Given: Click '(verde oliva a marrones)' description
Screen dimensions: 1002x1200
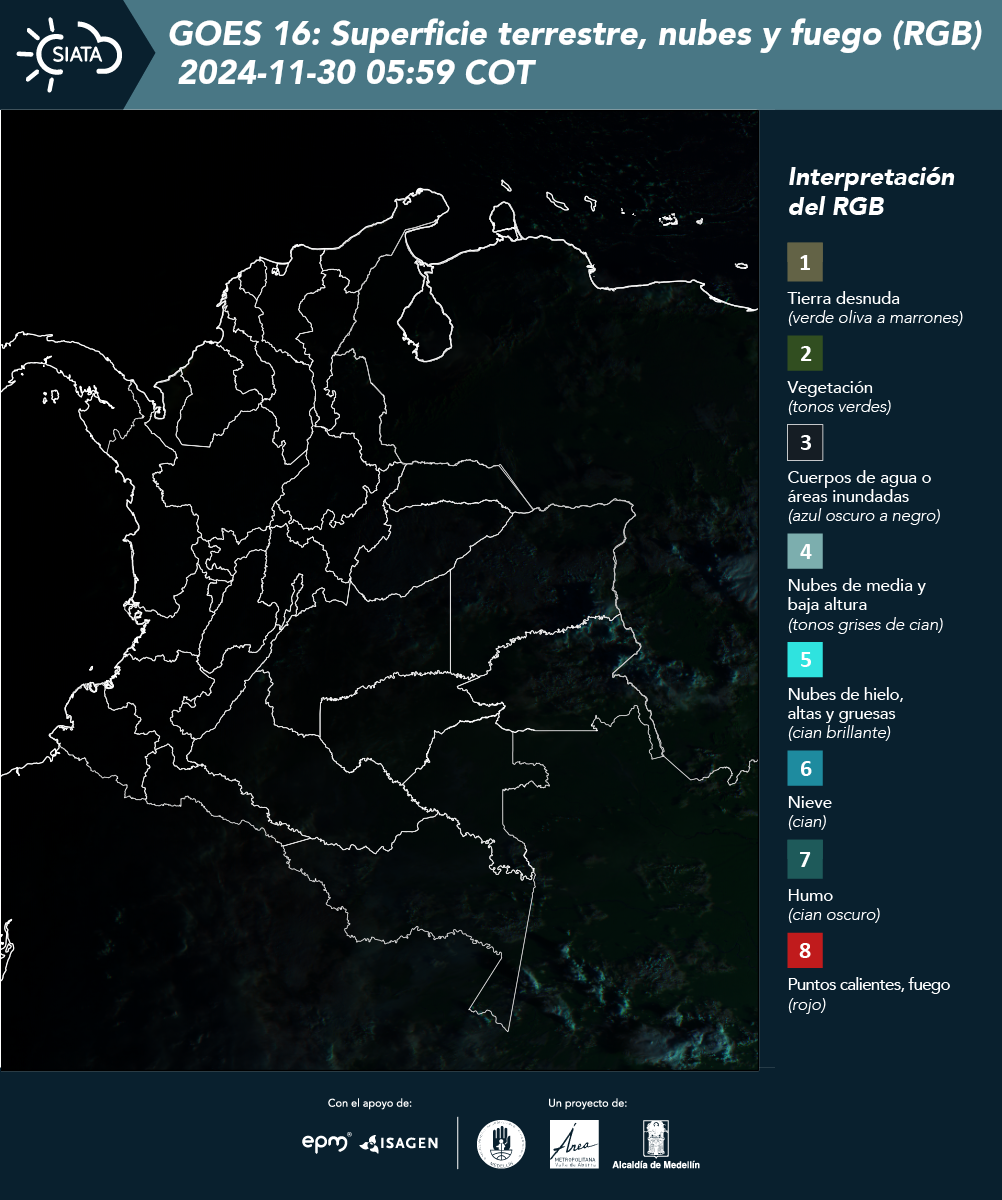Looking at the screenshot, I should (875, 318).
